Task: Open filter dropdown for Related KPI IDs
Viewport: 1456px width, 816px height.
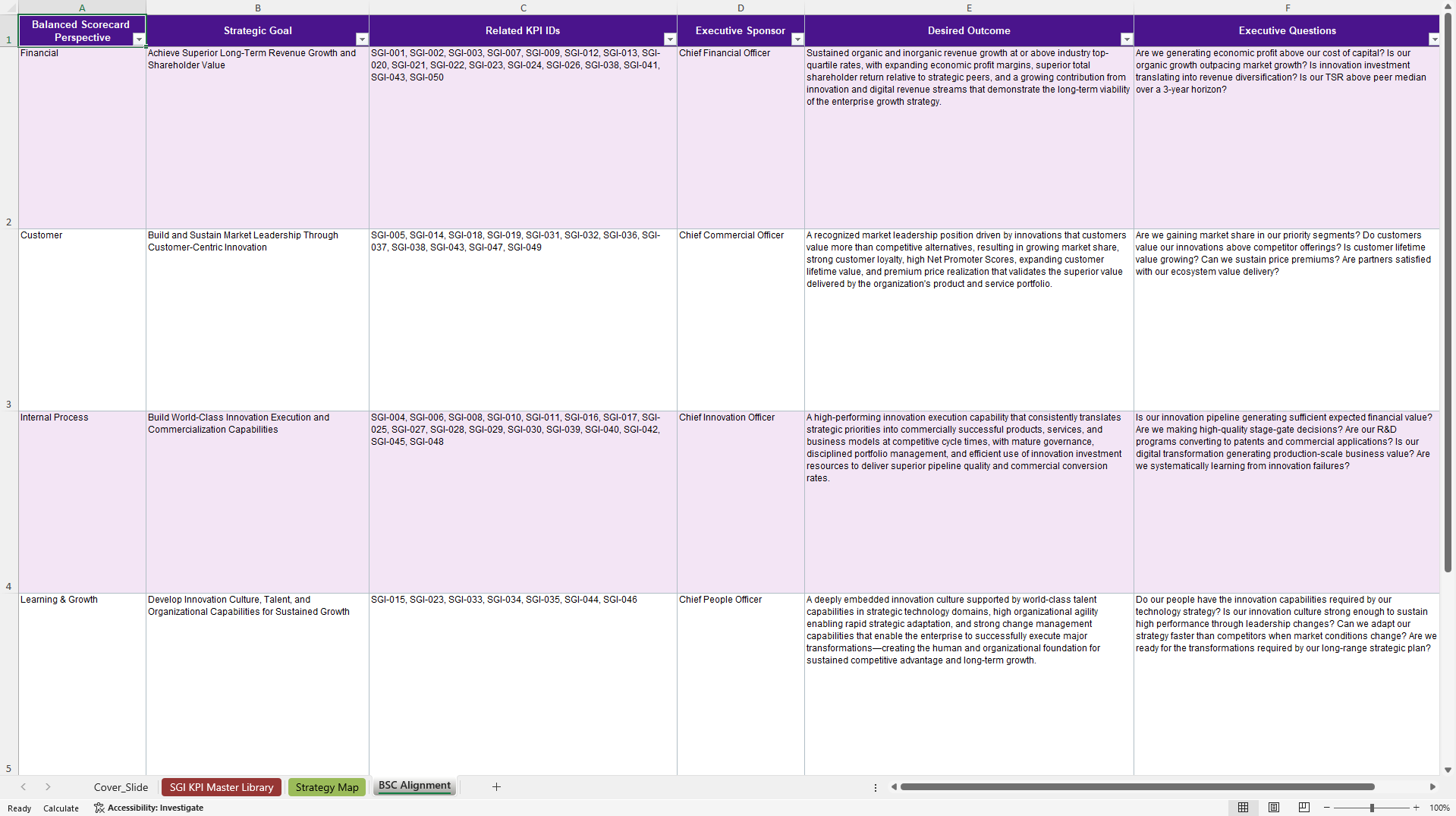Action: coord(670,39)
